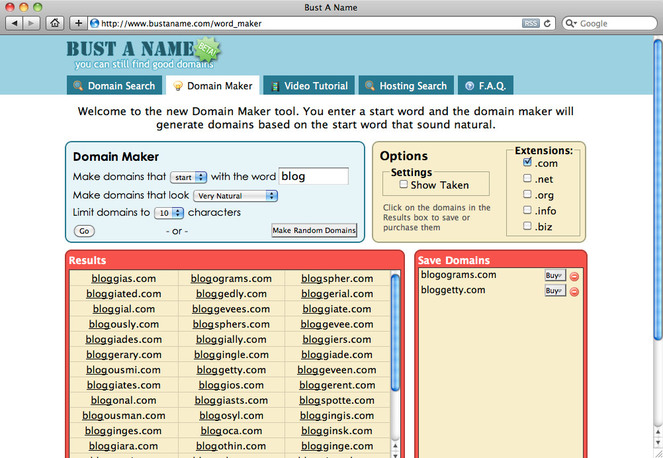
Task: Select blogsphers.com in Results
Action: 231,324
